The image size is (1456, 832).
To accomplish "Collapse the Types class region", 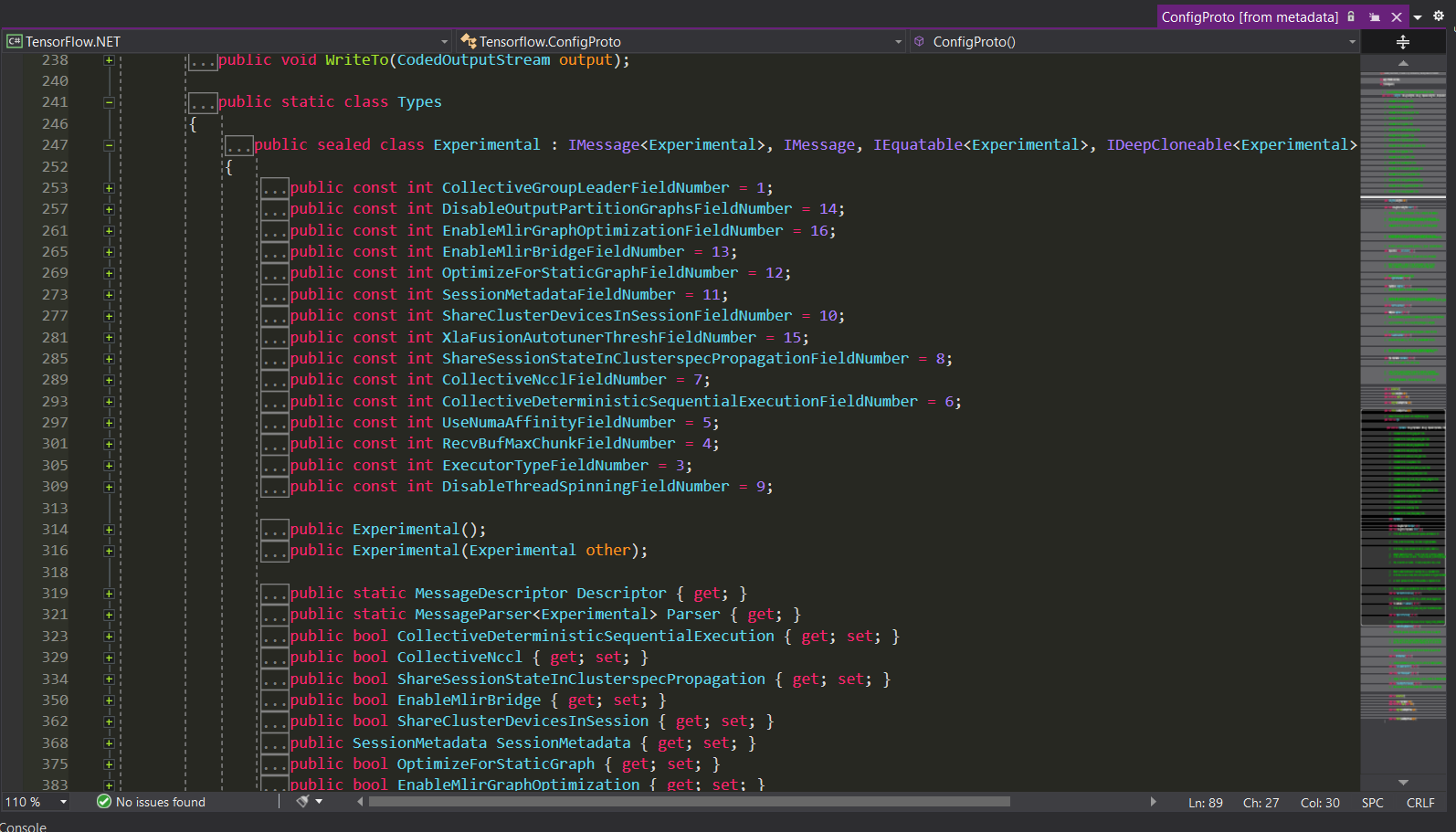I will [x=109, y=102].
